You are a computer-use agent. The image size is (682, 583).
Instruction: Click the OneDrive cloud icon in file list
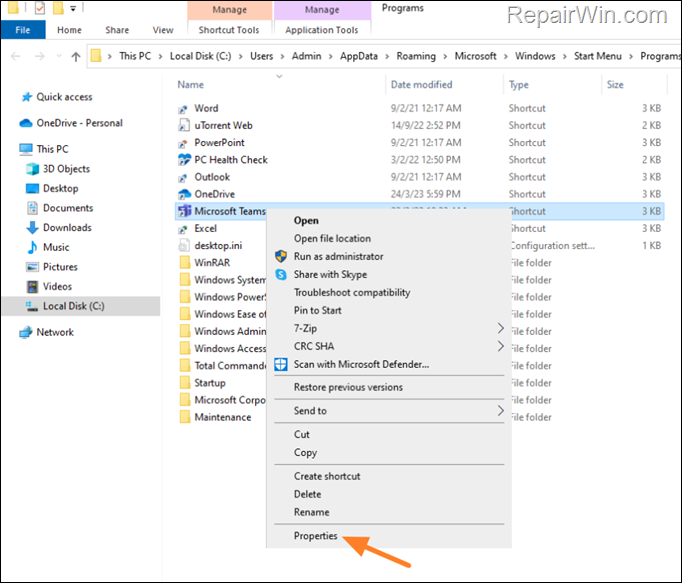[x=184, y=194]
